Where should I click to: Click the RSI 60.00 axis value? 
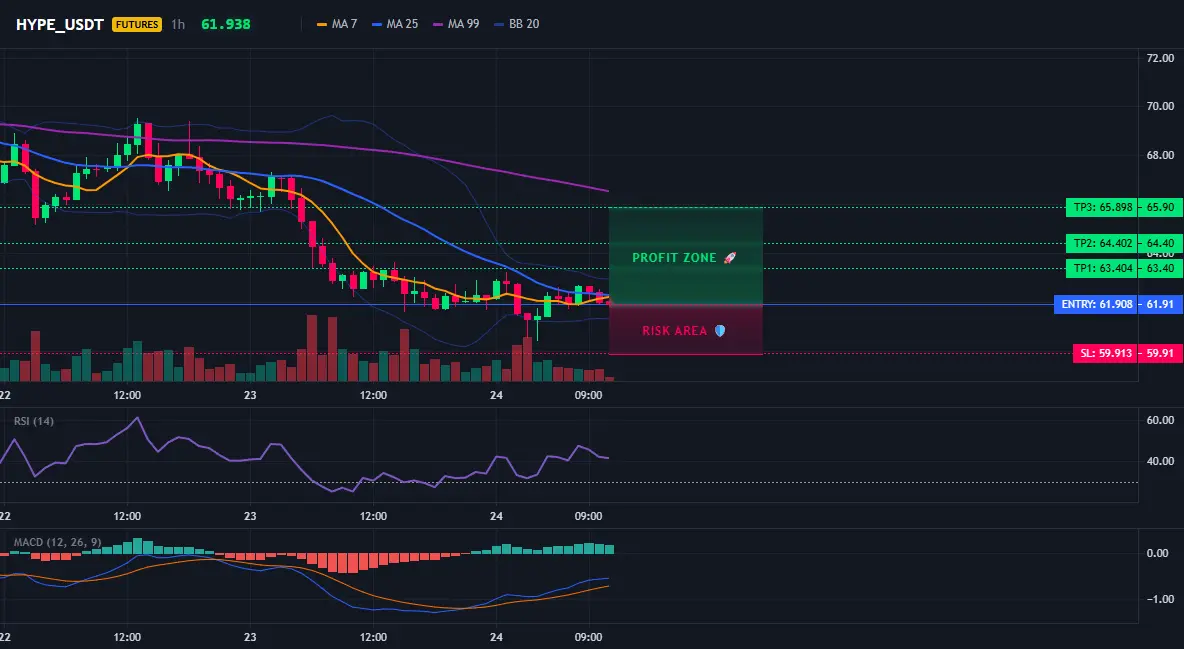(1160, 420)
